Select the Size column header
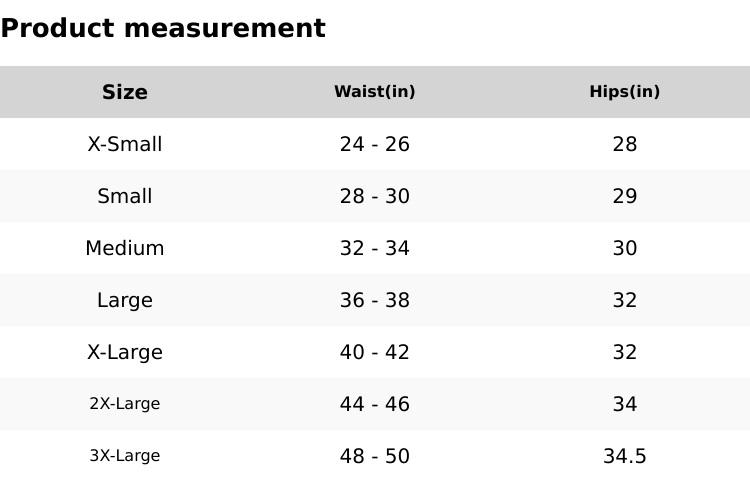This screenshot has height=482, width=750. tap(125, 92)
